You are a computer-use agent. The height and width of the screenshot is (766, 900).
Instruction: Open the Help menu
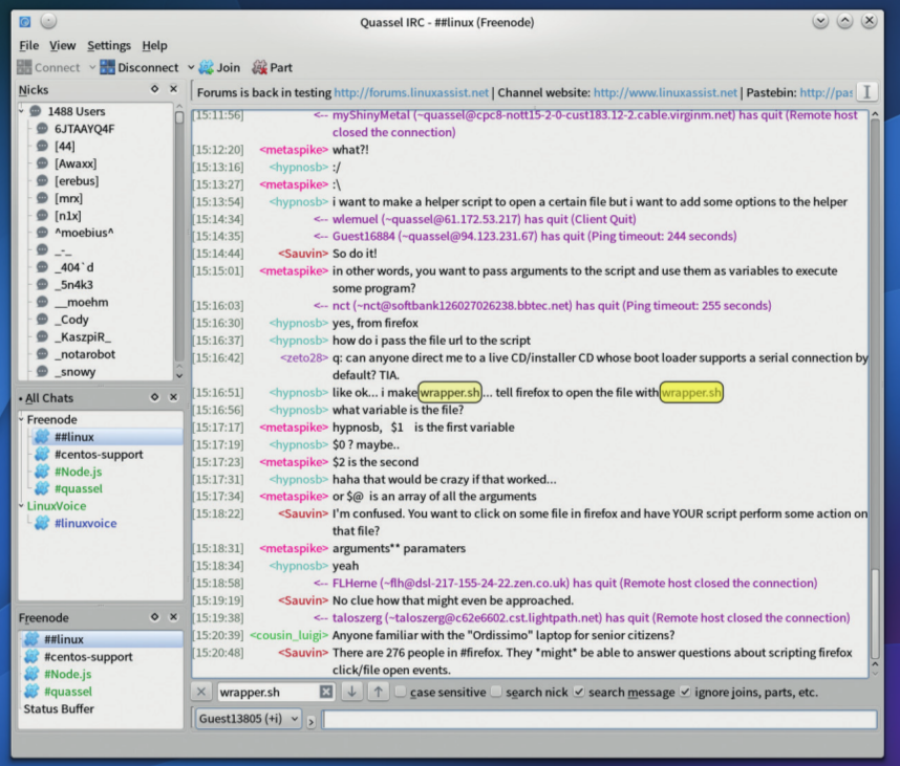pos(154,45)
